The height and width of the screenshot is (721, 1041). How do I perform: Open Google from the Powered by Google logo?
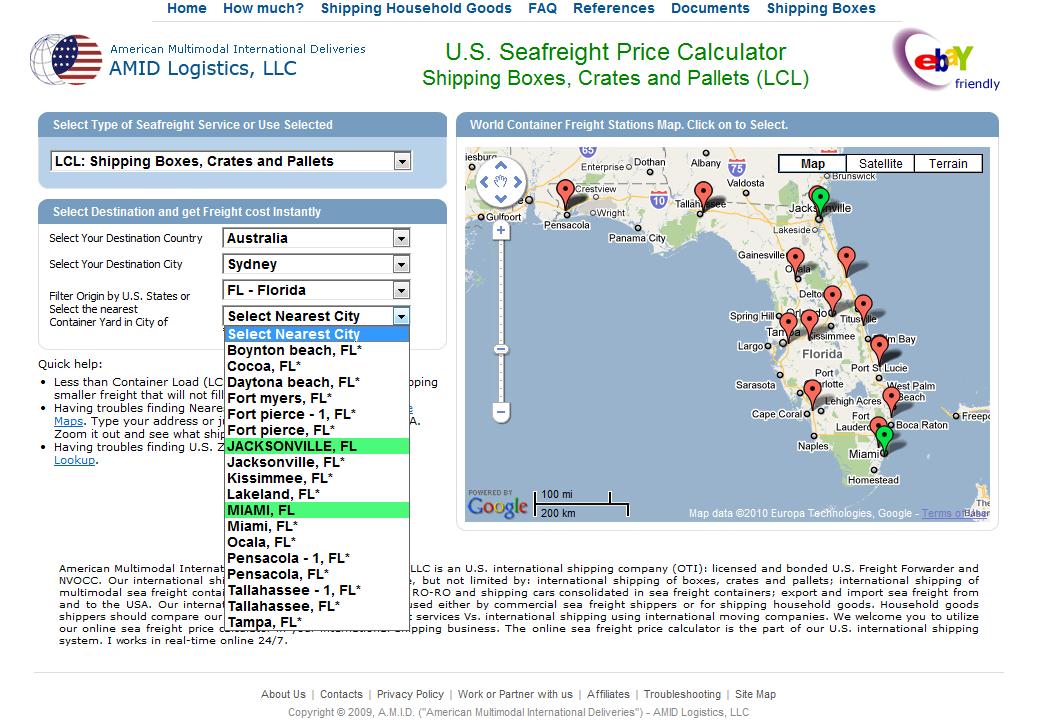(499, 506)
